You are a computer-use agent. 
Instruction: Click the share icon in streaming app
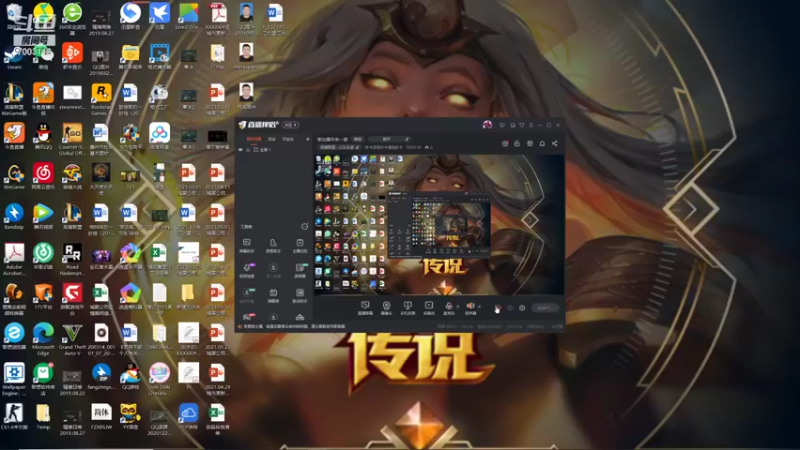555,143
